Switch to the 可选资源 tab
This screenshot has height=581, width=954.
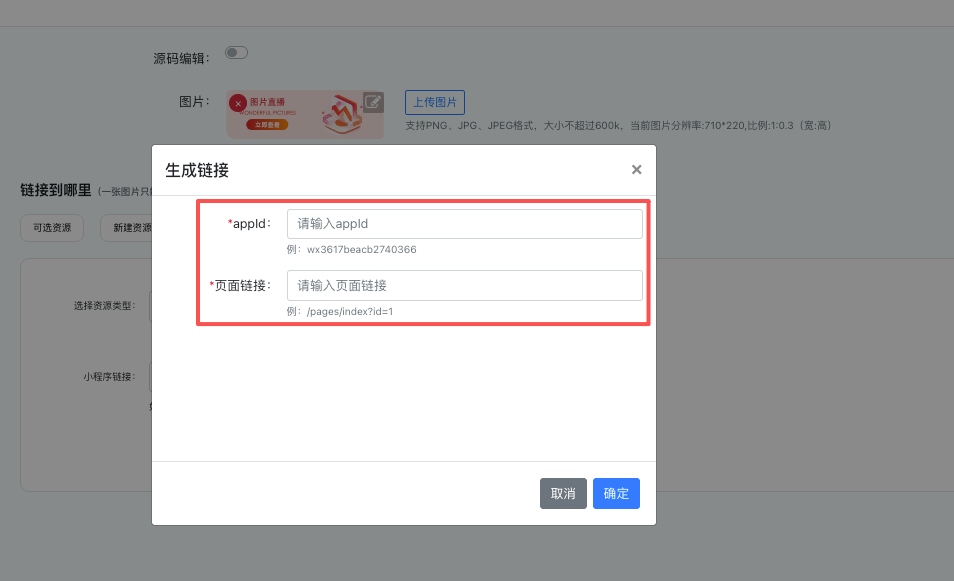(52, 228)
